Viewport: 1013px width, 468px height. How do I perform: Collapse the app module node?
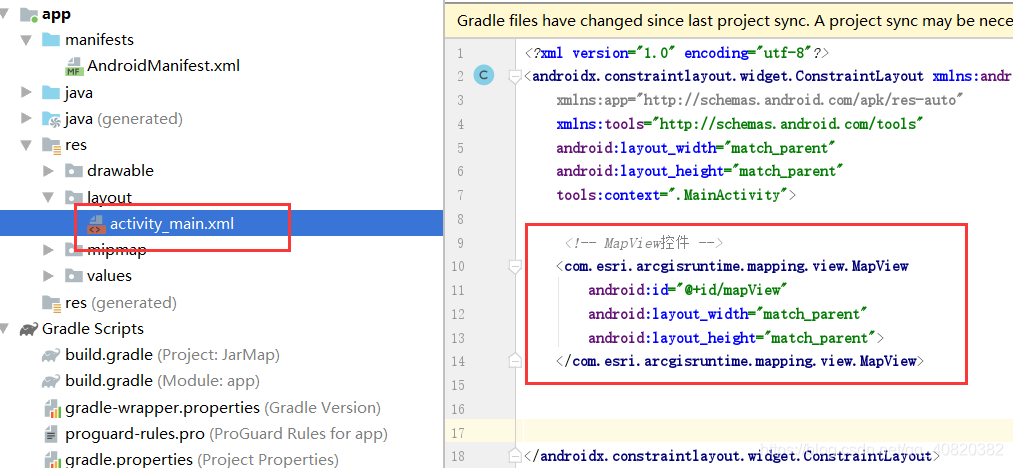[x=5, y=14]
